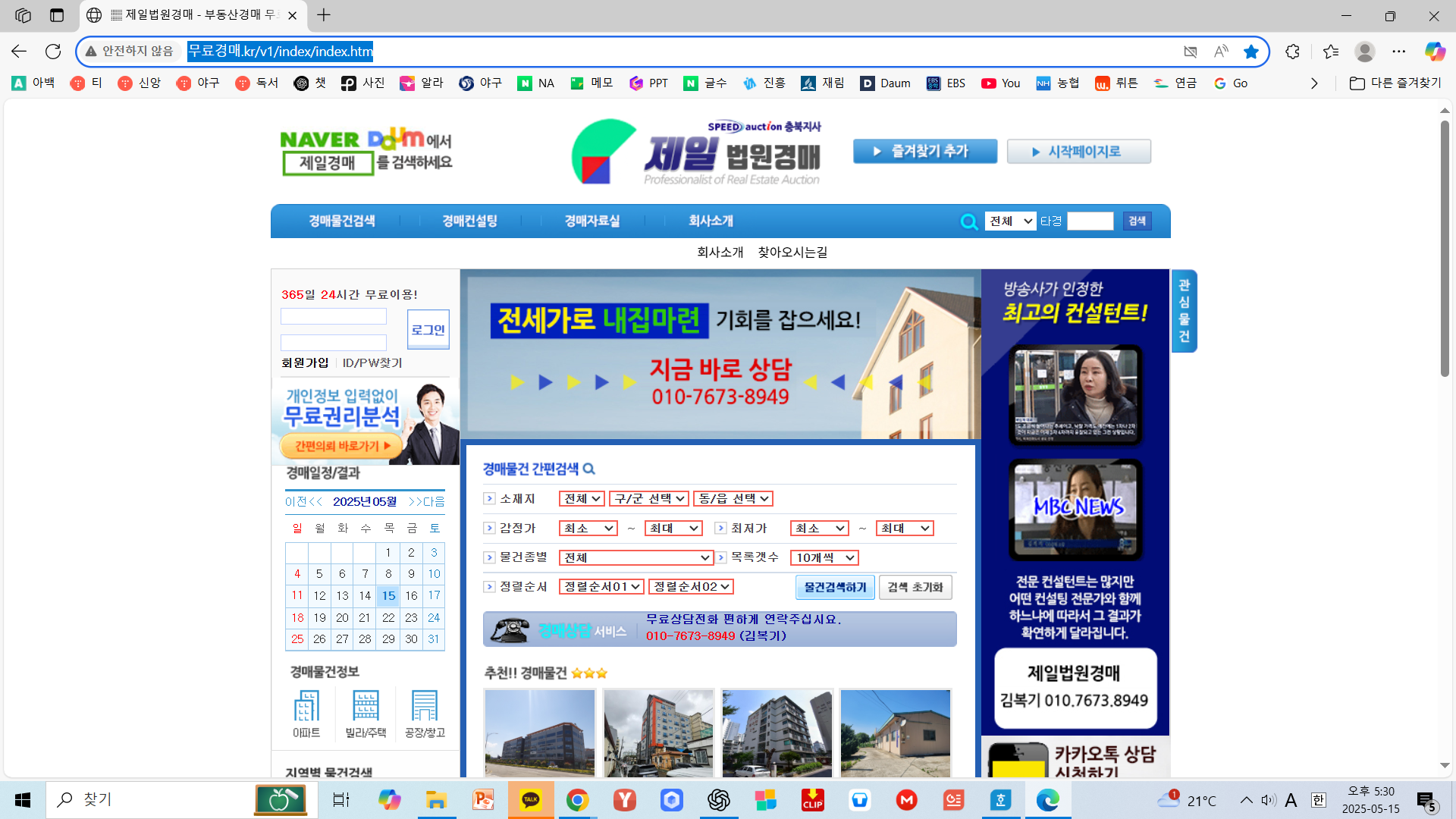
Task: Open the 경매물건검색 menu
Action: tap(342, 221)
